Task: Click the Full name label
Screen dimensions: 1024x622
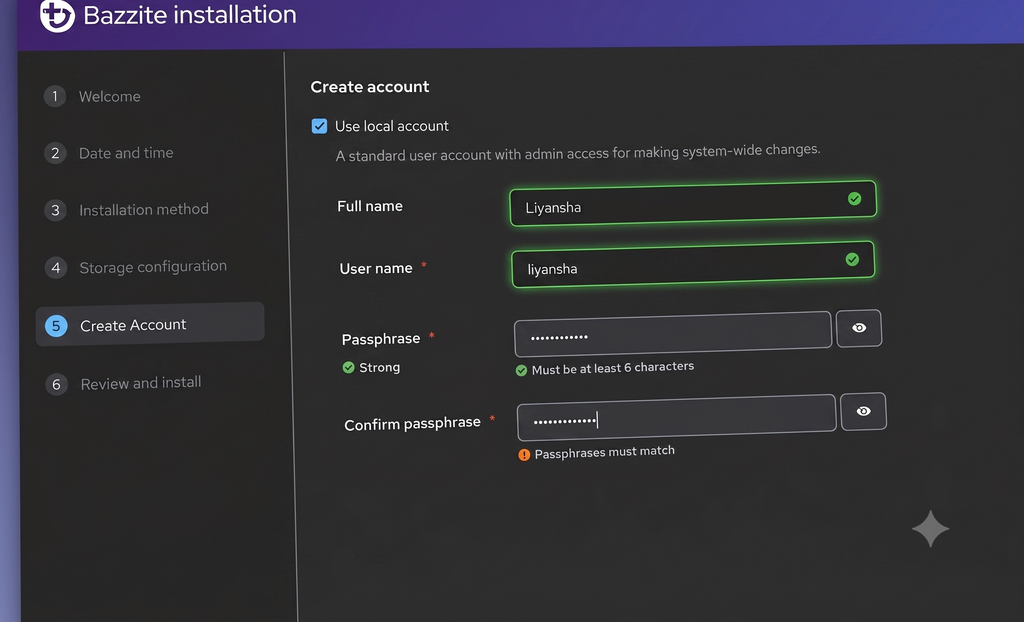Action: [370, 206]
